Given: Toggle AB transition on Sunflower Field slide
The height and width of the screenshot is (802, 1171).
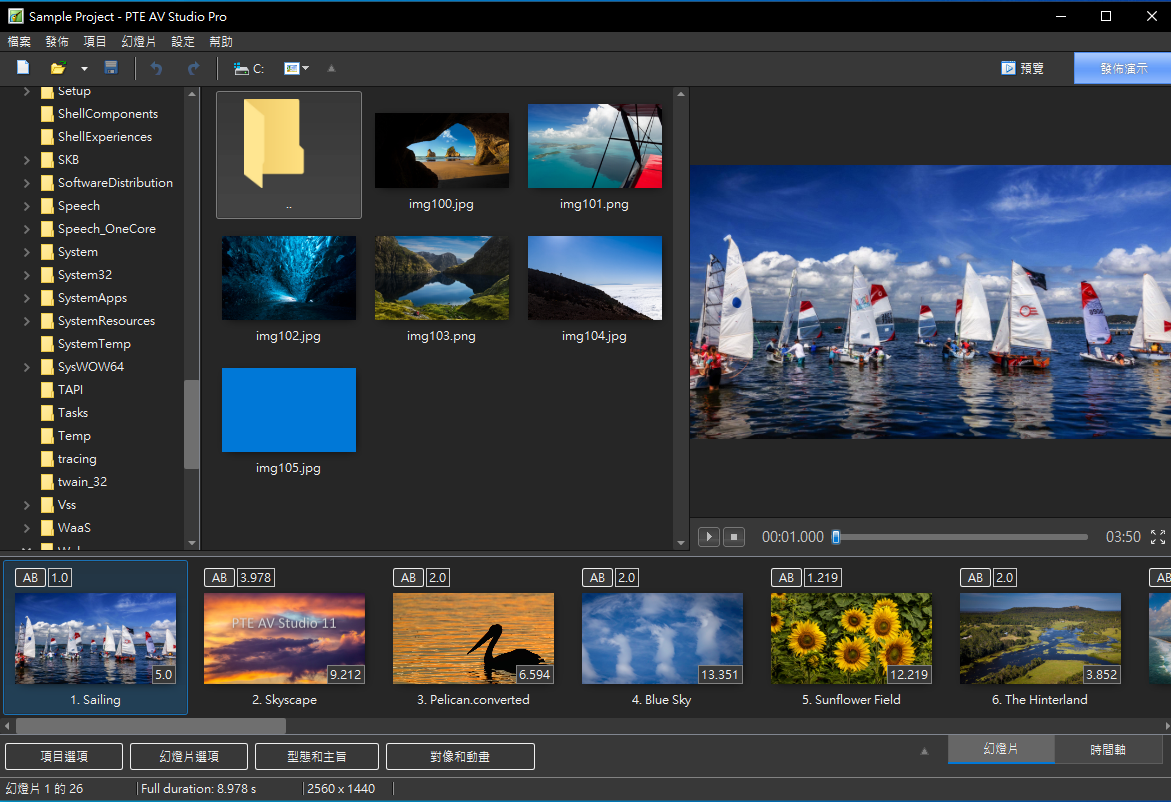Looking at the screenshot, I should [786, 577].
